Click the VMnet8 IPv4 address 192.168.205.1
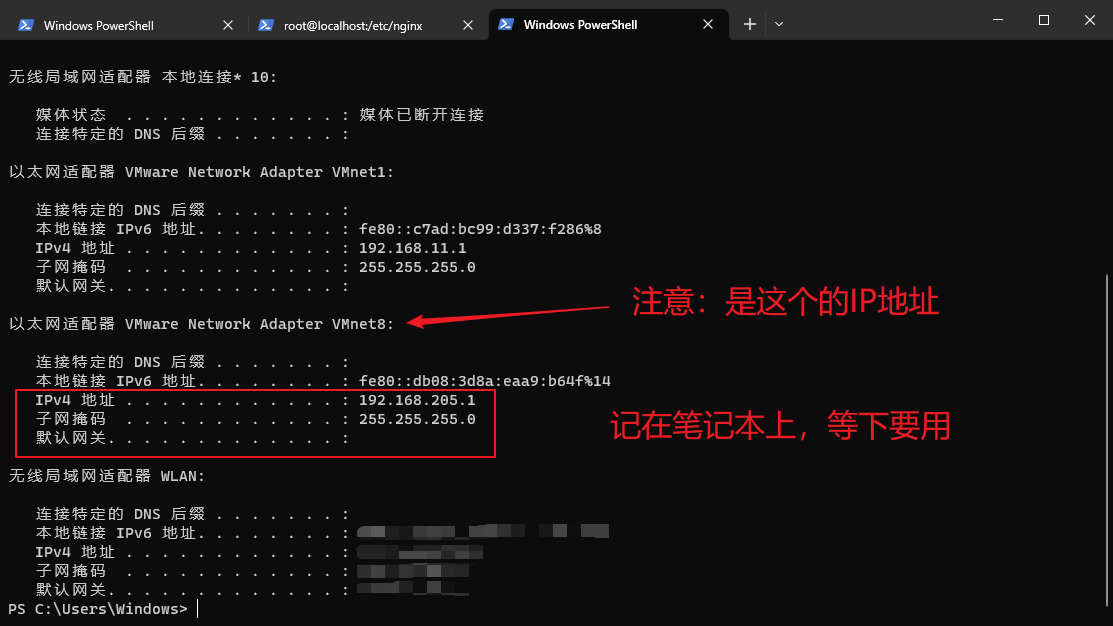Viewport: 1113px width, 626px height. click(417, 400)
